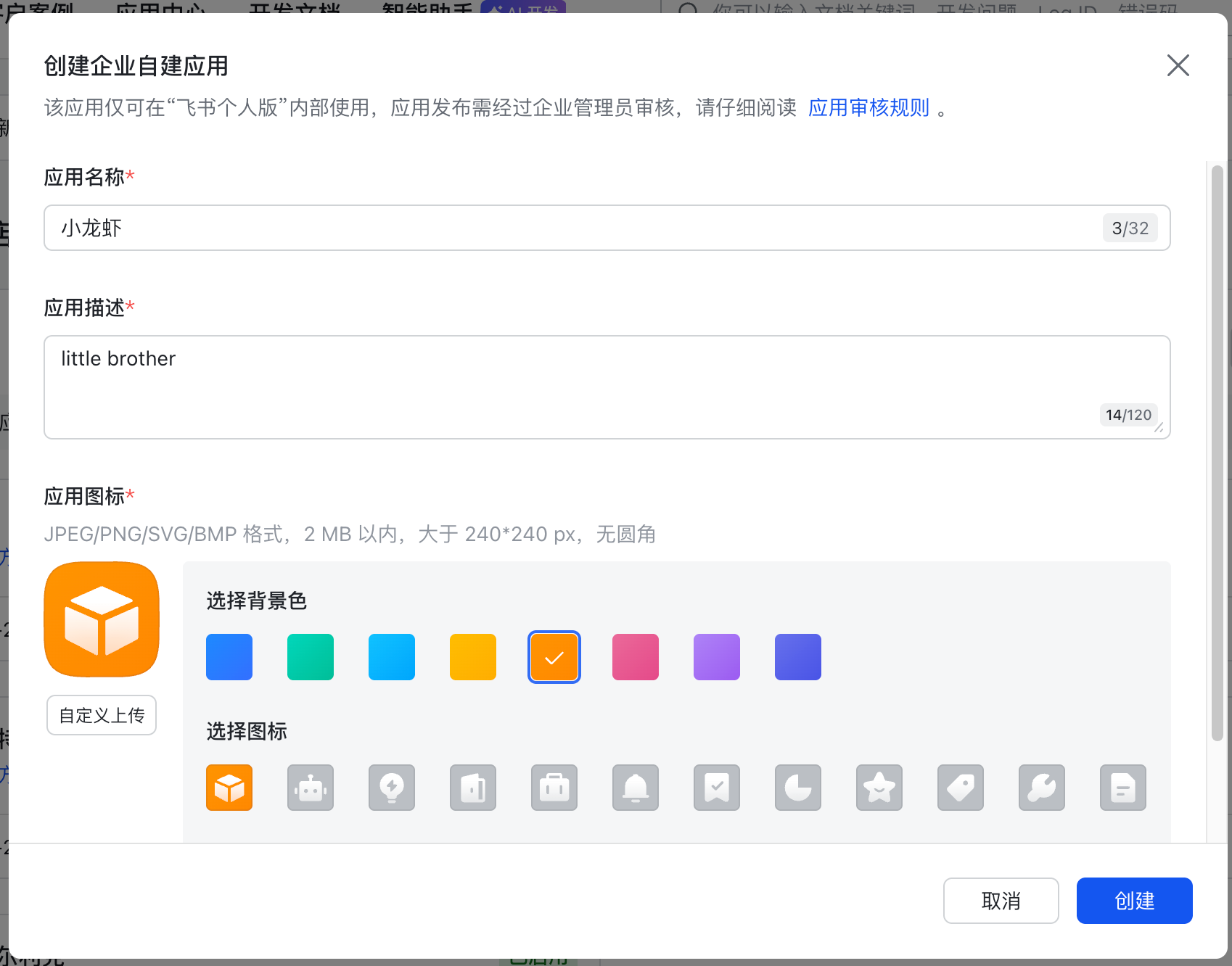Pick the purple background color swatch
Viewport: 1232px width, 966px height.
(717, 657)
